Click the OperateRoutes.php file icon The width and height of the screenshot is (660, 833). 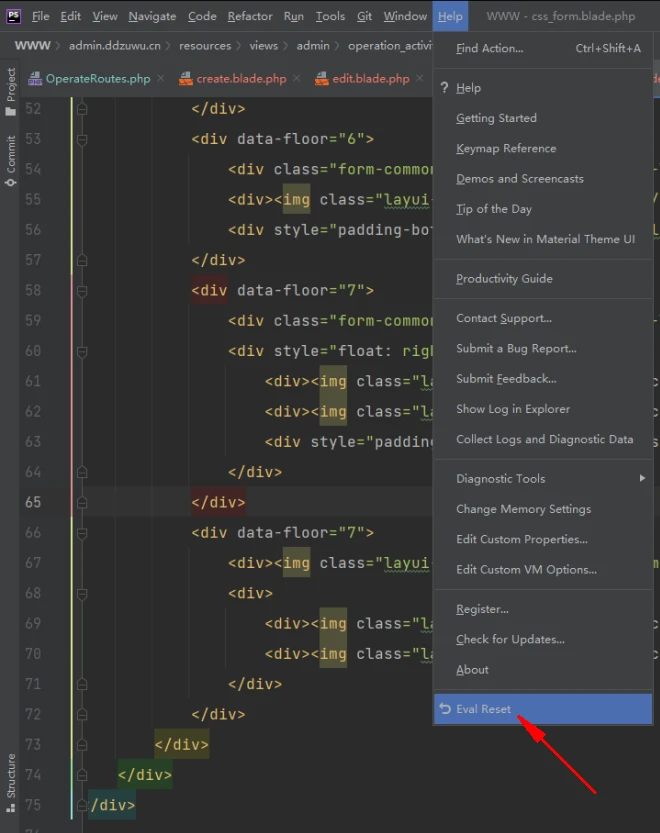point(35,79)
